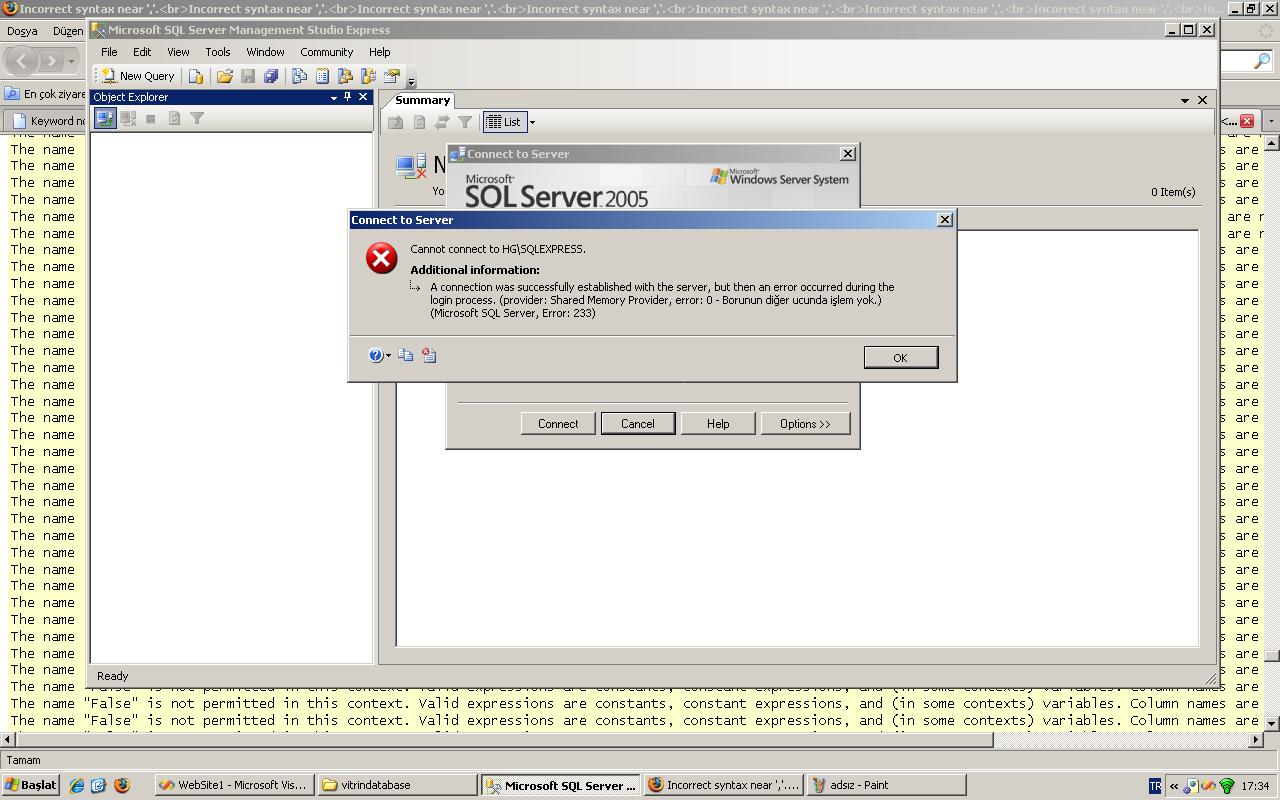Click the Başlat start button
Viewport: 1280px width, 800px height.
[x=30, y=785]
